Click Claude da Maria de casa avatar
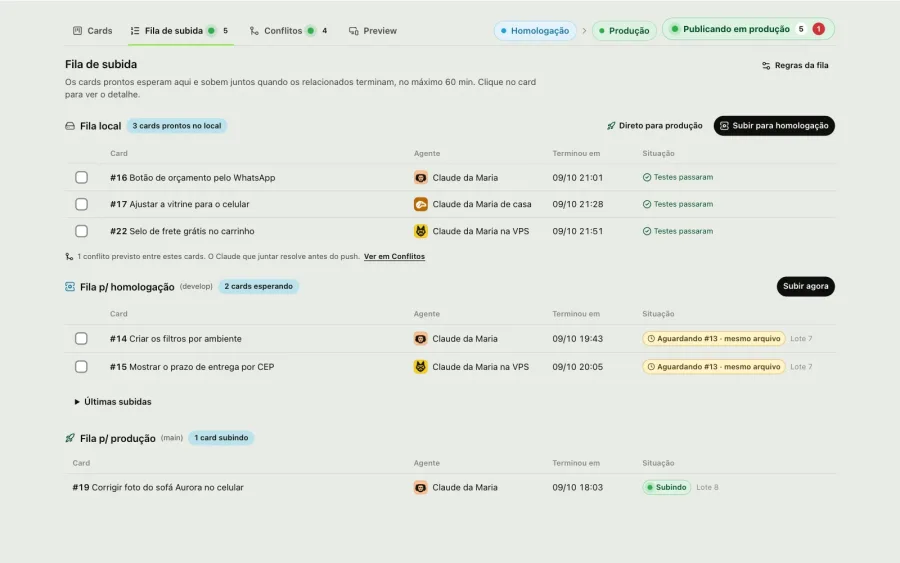This screenshot has width=900, height=563. tap(421, 204)
